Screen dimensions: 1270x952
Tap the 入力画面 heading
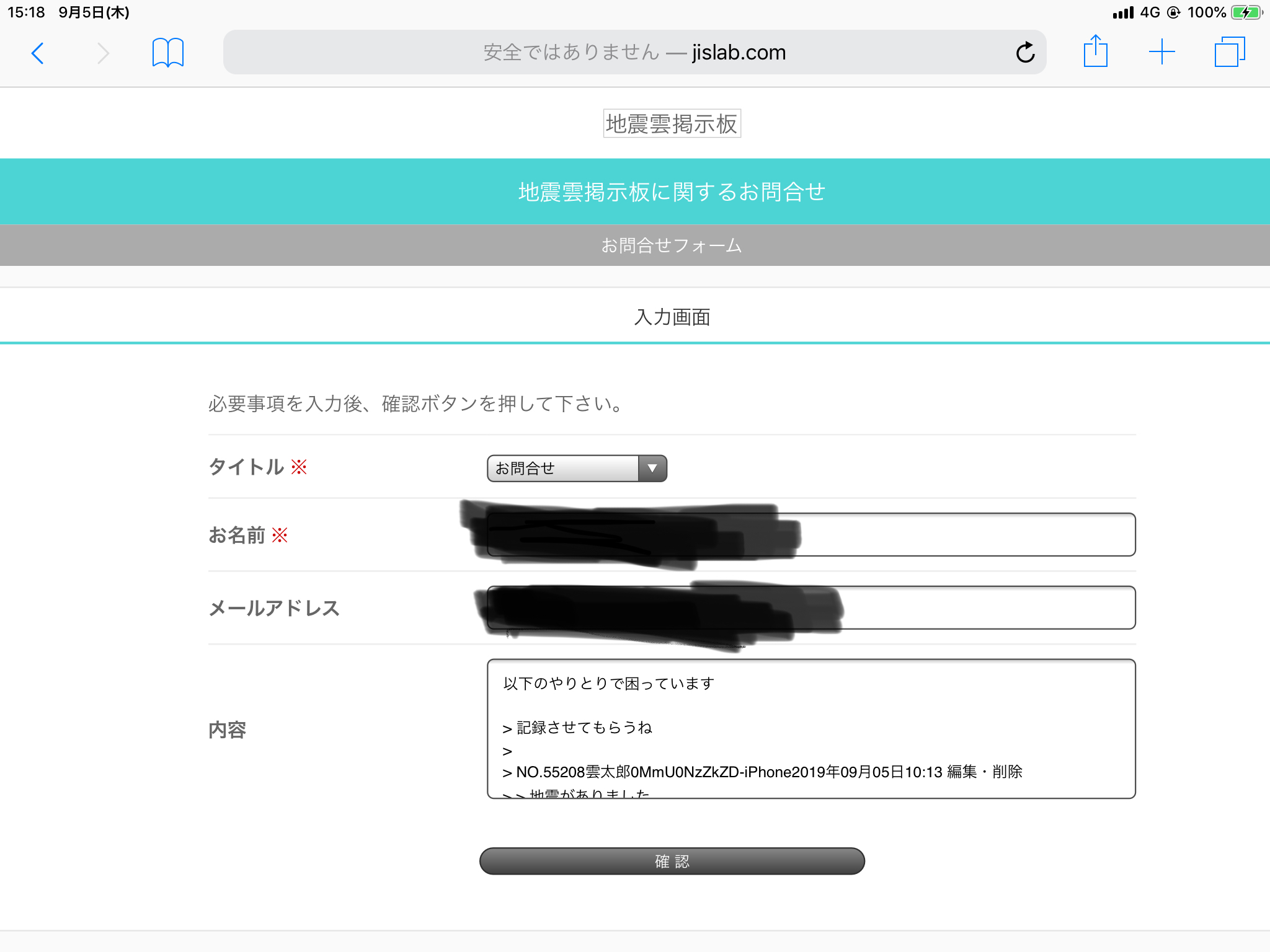pyautogui.click(x=672, y=317)
